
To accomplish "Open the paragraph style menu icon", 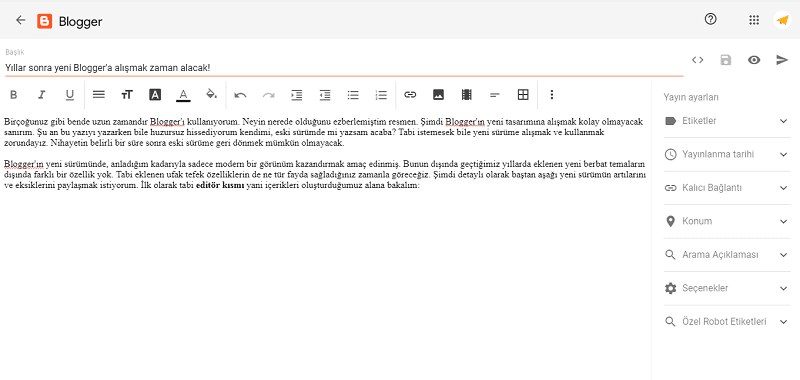I will 98,94.
